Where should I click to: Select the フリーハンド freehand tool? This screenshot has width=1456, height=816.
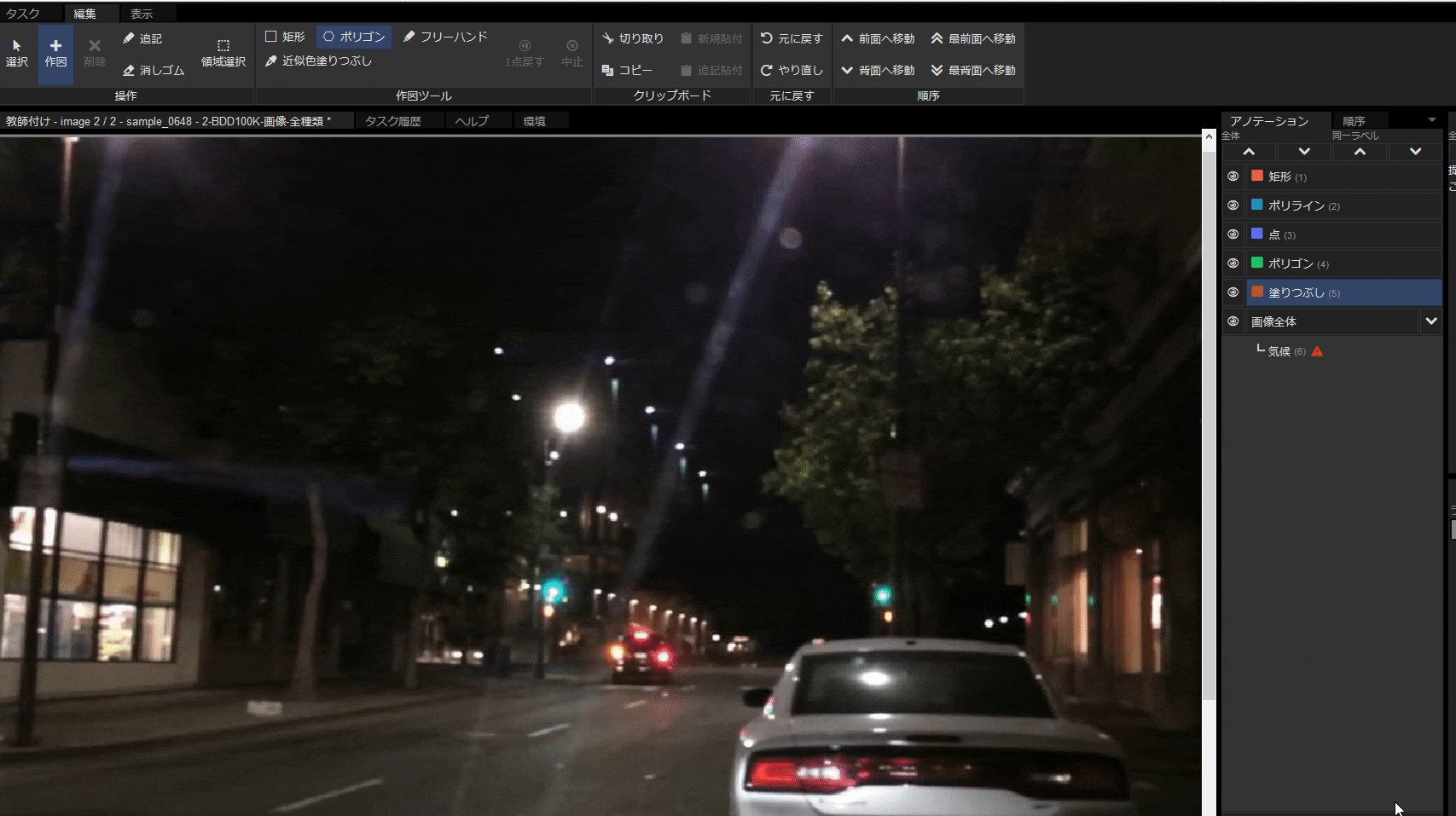pos(445,37)
